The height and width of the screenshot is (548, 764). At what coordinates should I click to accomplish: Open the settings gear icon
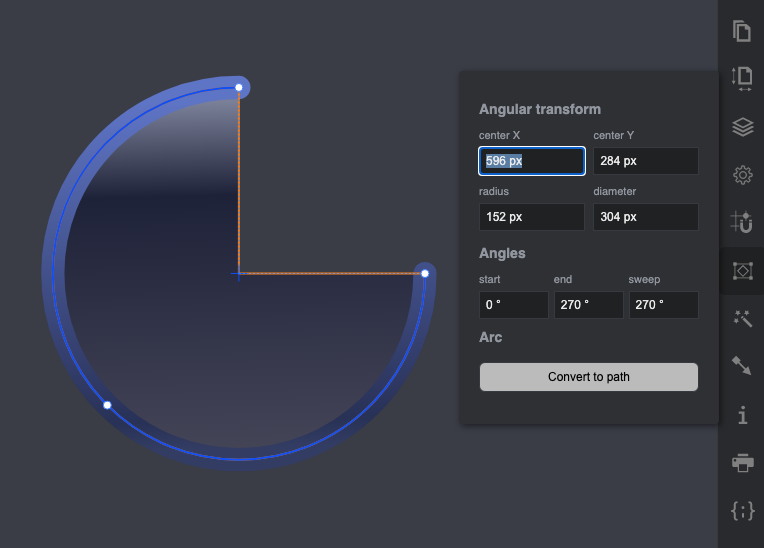point(742,175)
